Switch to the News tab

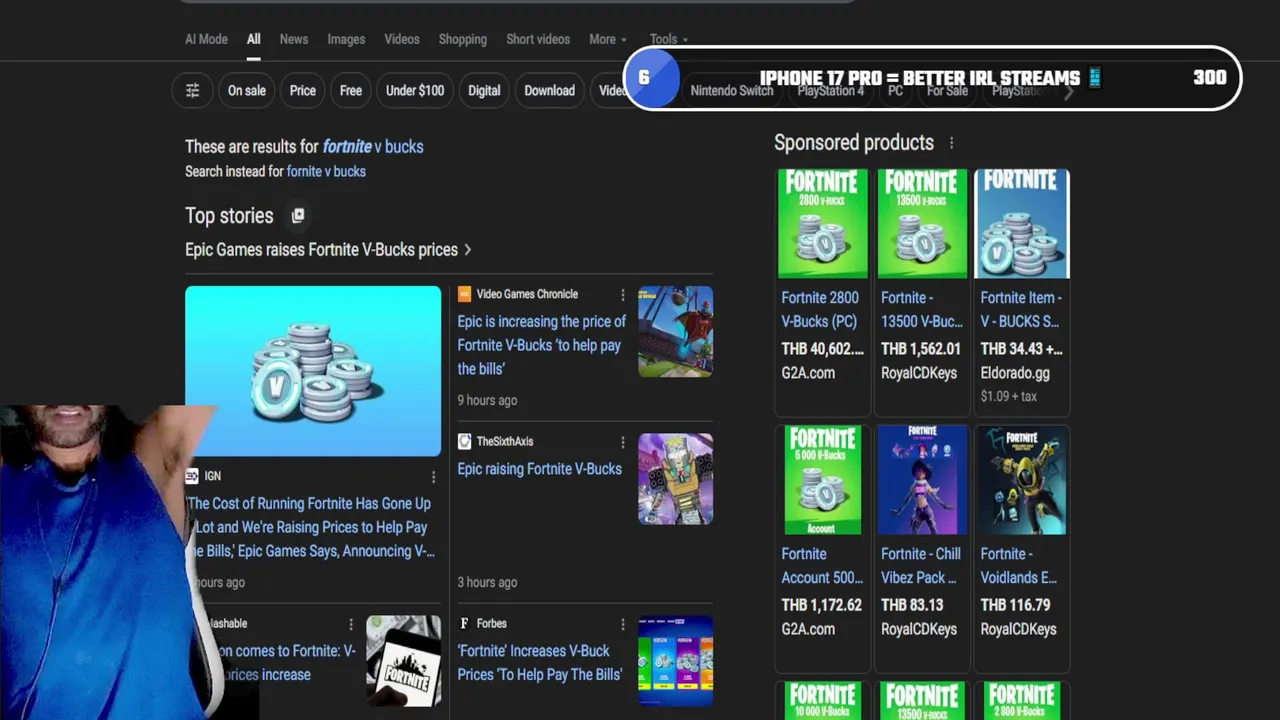(294, 39)
